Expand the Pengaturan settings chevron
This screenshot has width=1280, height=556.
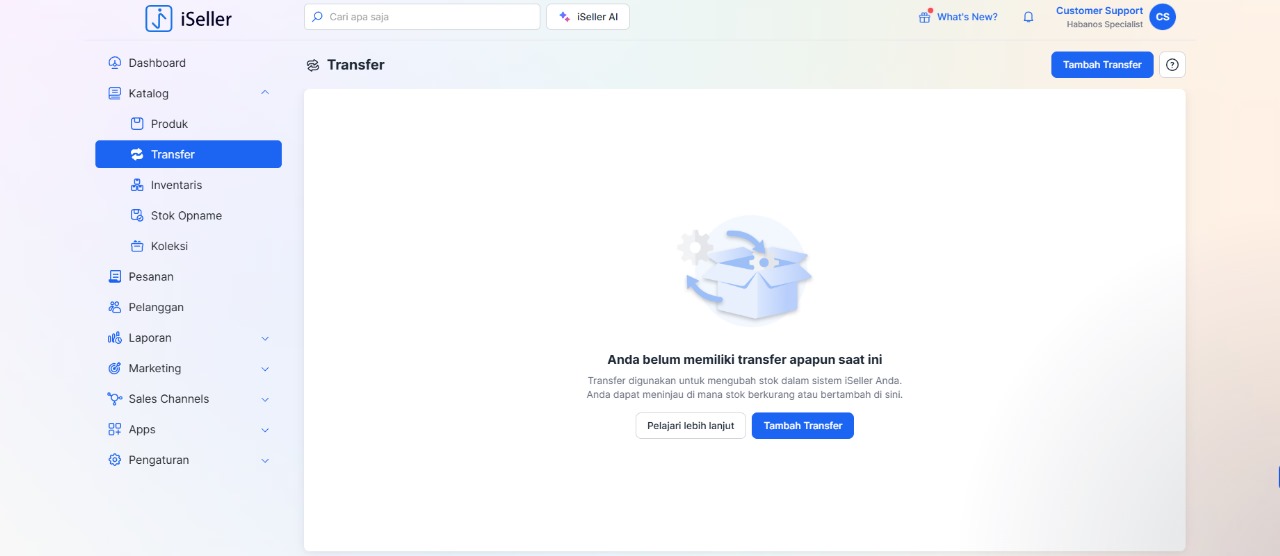[x=265, y=460]
